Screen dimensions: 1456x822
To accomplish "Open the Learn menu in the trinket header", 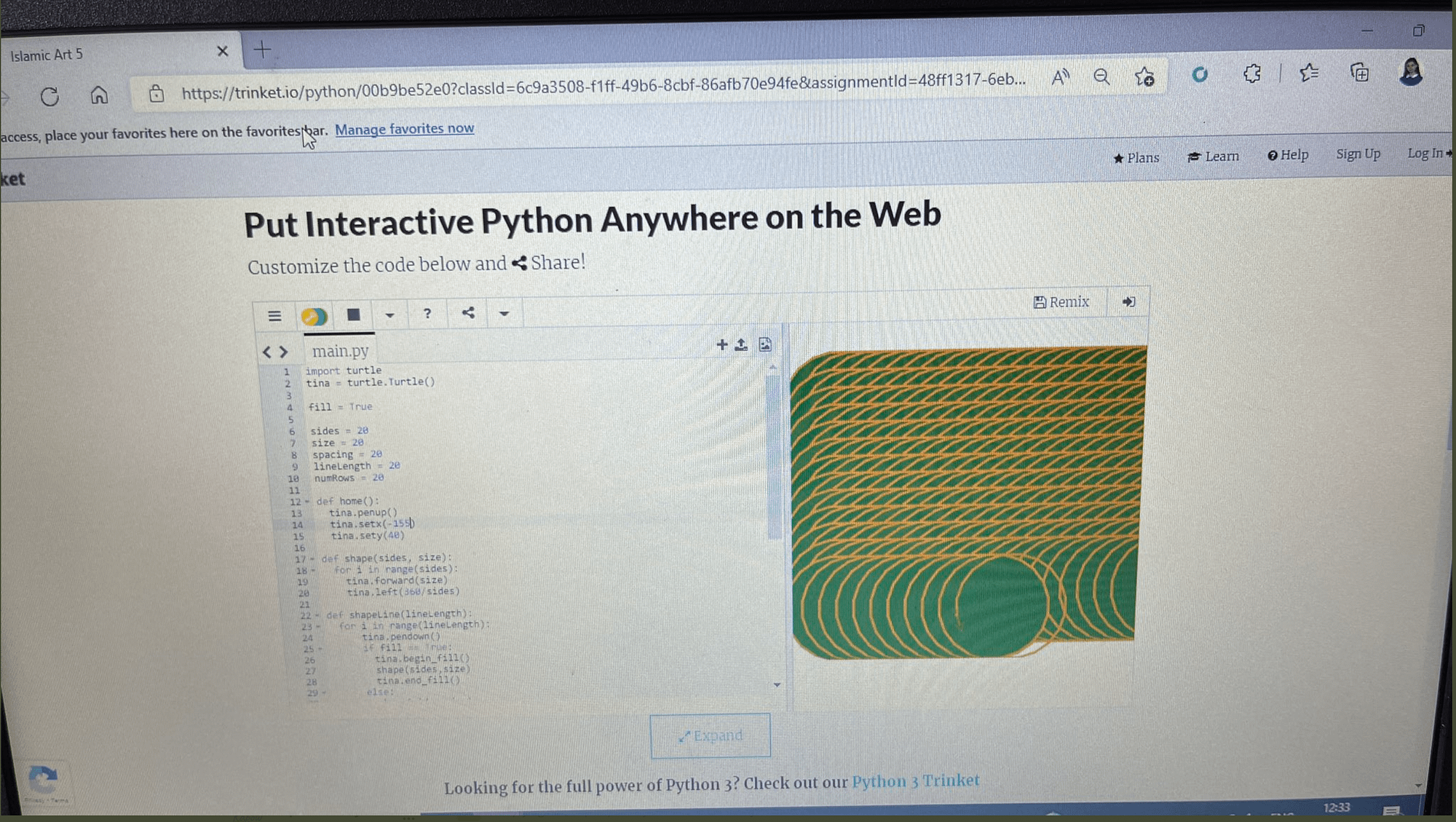I will (x=1214, y=157).
